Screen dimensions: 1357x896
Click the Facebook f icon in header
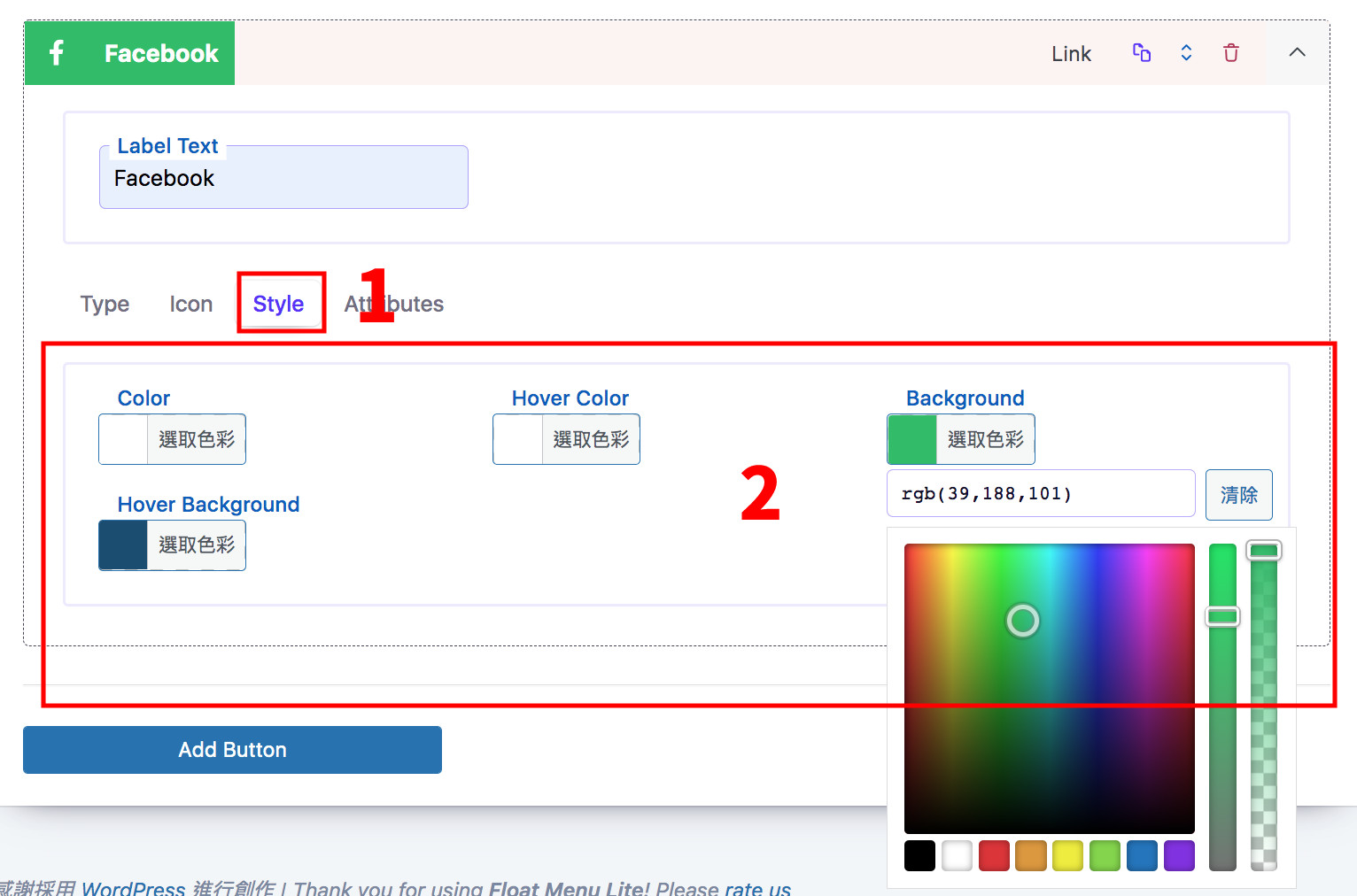click(x=57, y=53)
